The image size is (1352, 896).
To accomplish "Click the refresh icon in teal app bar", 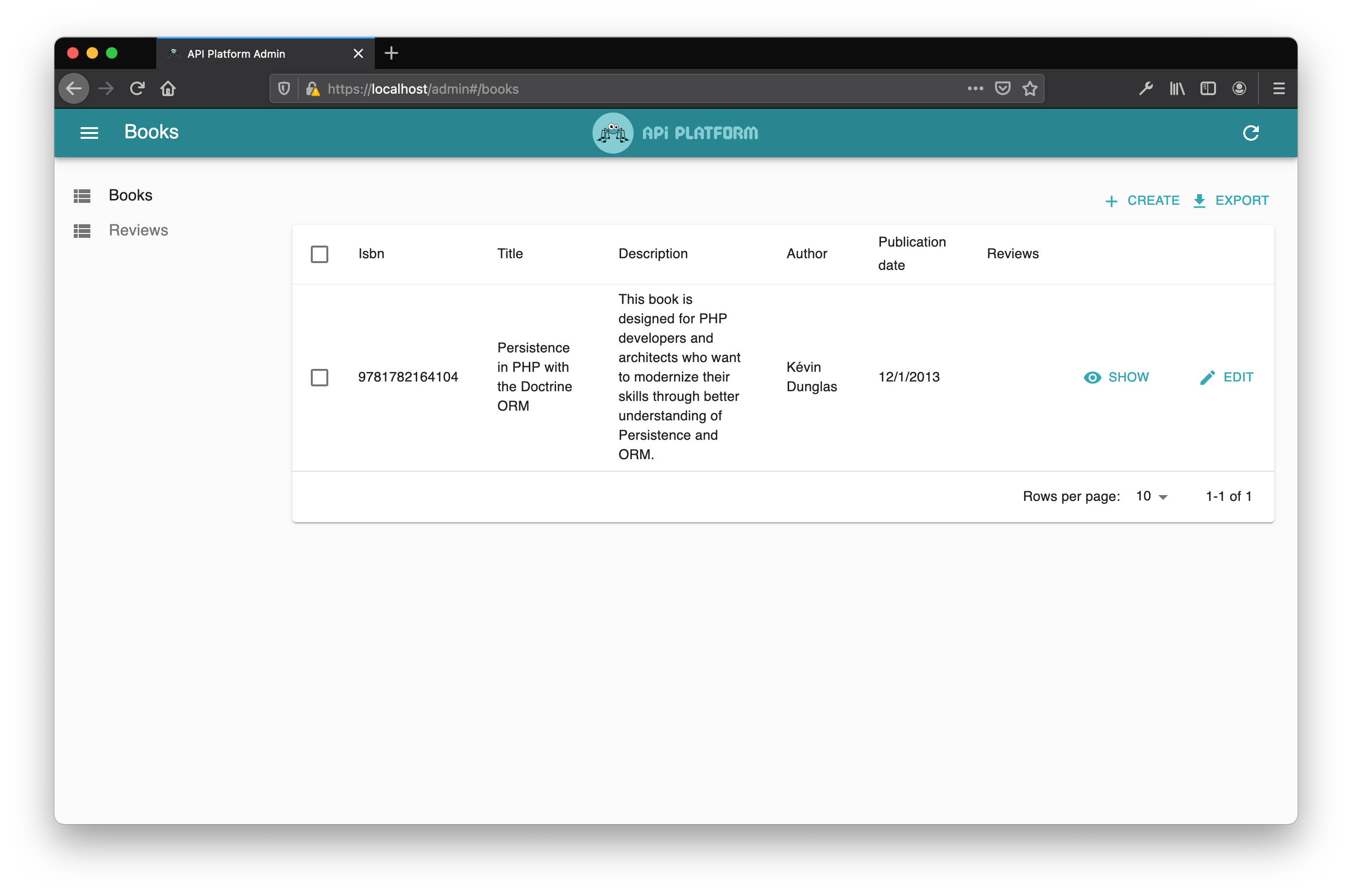I will pyautogui.click(x=1250, y=133).
